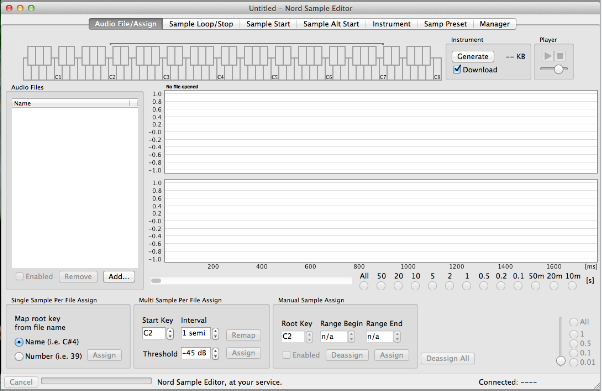Image resolution: width=602 pixels, height=391 pixels.
Task: Click Assign in Single Sample Per File
Action: (104, 355)
